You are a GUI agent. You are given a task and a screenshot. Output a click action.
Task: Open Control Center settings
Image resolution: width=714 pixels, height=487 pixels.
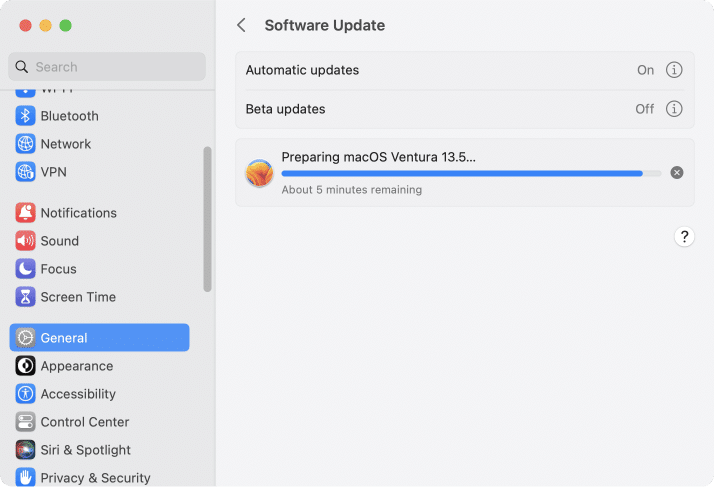pyautogui.click(x=85, y=422)
